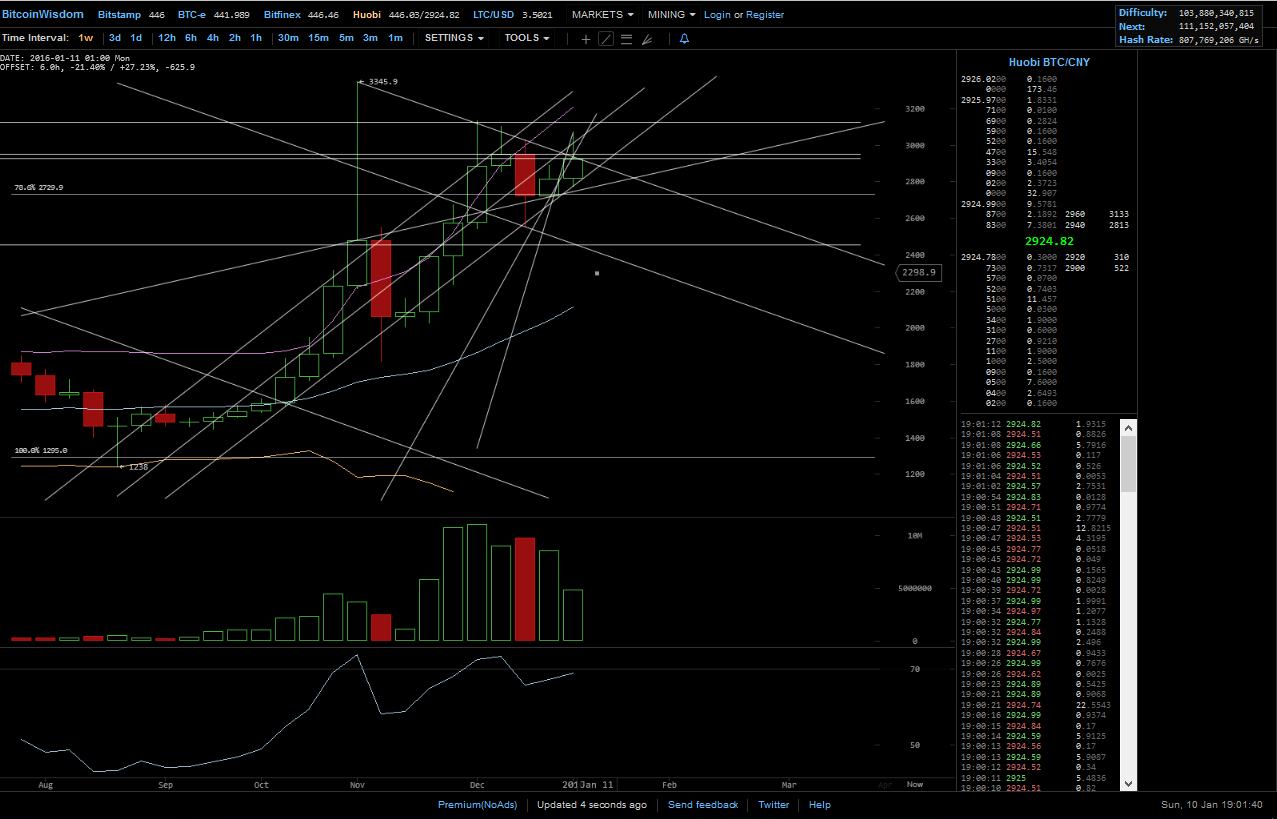Click the current price 2924.82 in order book
This screenshot has height=819, width=1277.
1049,242
